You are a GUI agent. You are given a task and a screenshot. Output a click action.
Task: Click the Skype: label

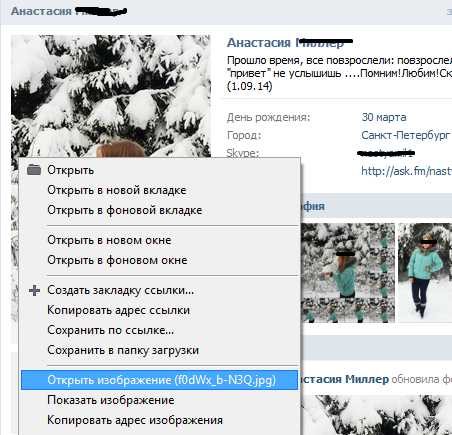pyautogui.click(x=243, y=153)
